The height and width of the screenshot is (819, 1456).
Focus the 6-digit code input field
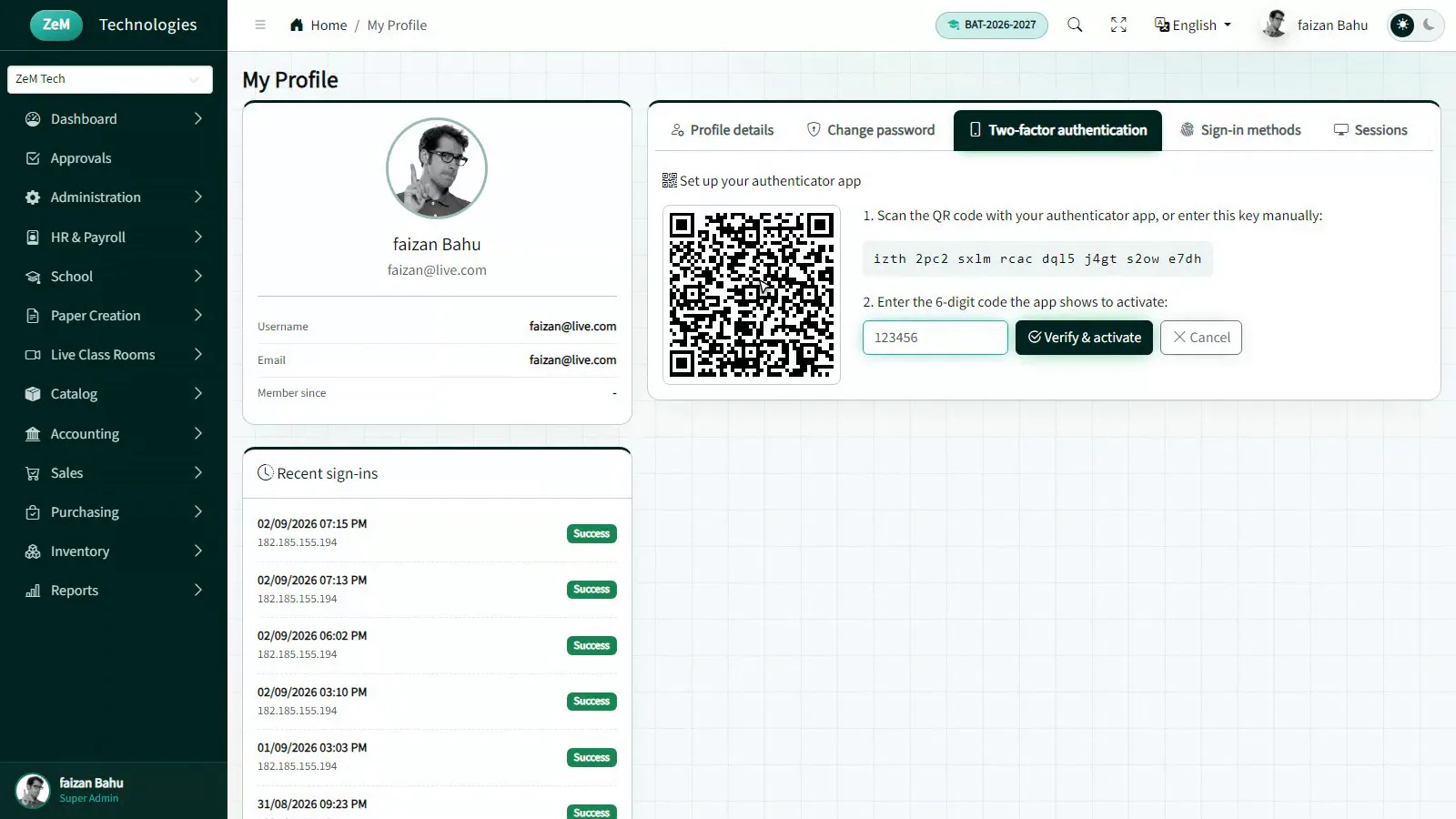(x=935, y=338)
